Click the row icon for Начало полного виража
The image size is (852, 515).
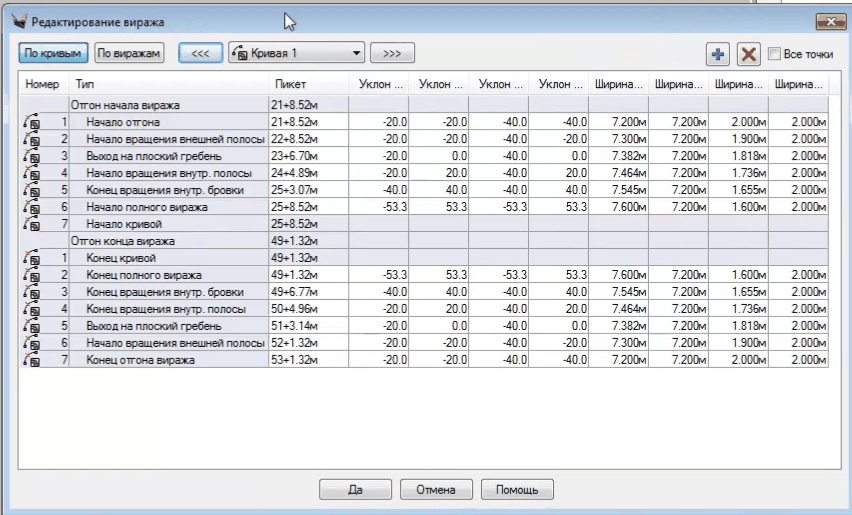[x=32, y=207]
